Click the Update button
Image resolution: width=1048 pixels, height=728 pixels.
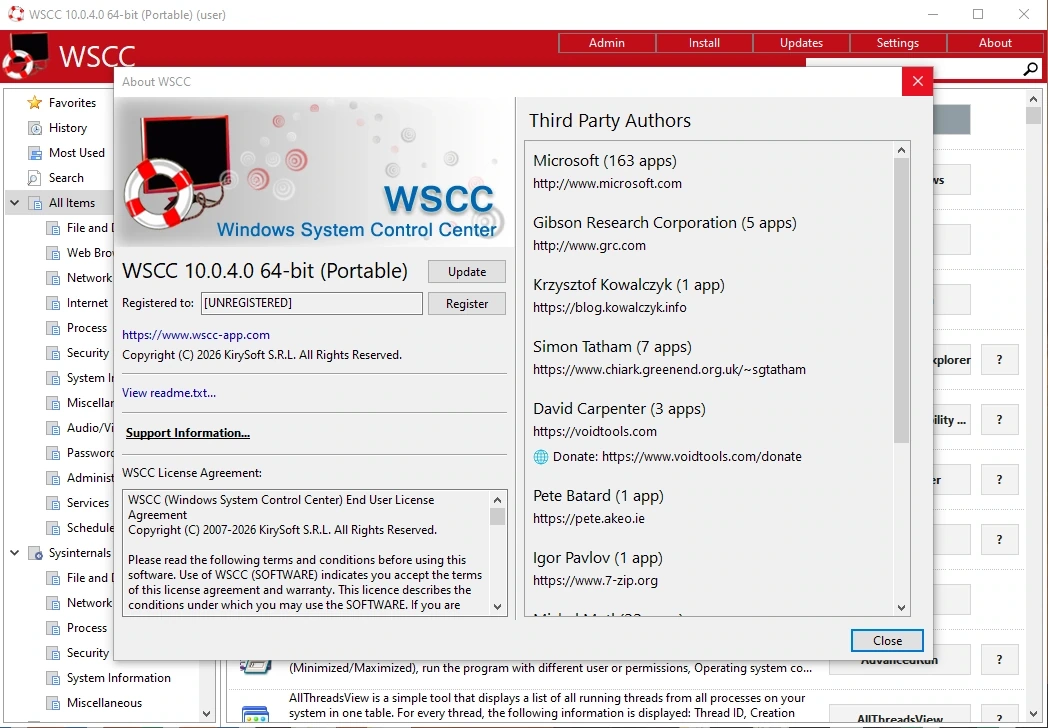[x=467, y=272]
